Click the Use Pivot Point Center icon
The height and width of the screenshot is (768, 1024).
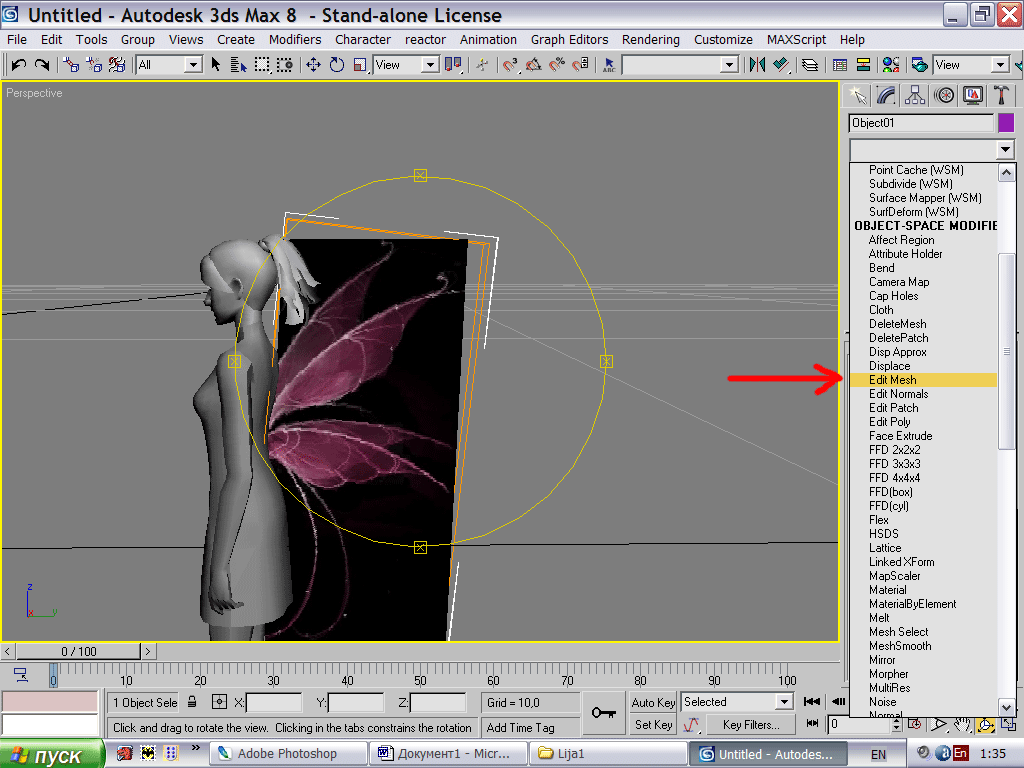click(453, 65)
